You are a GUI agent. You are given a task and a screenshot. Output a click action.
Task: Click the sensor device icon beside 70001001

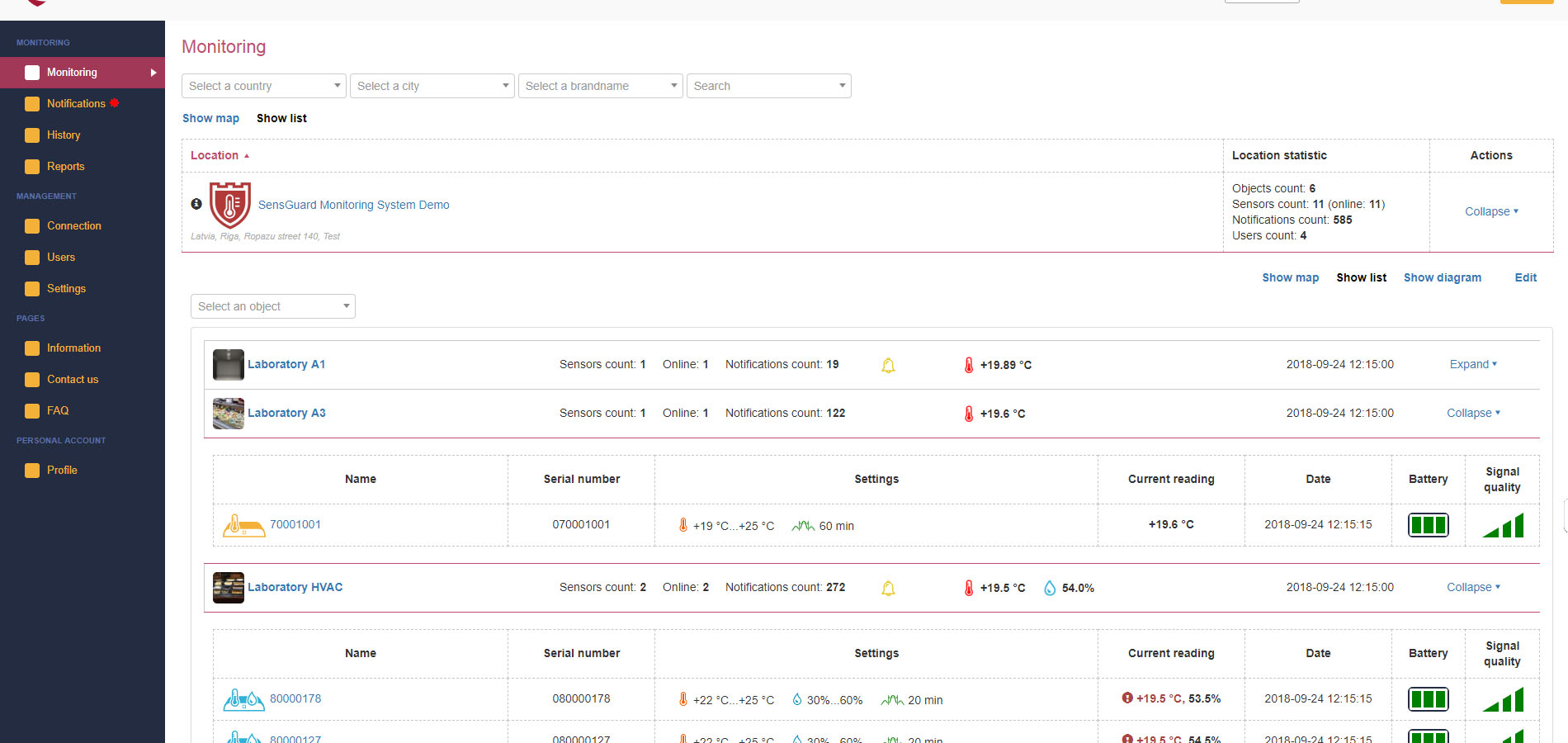(243, 525)
